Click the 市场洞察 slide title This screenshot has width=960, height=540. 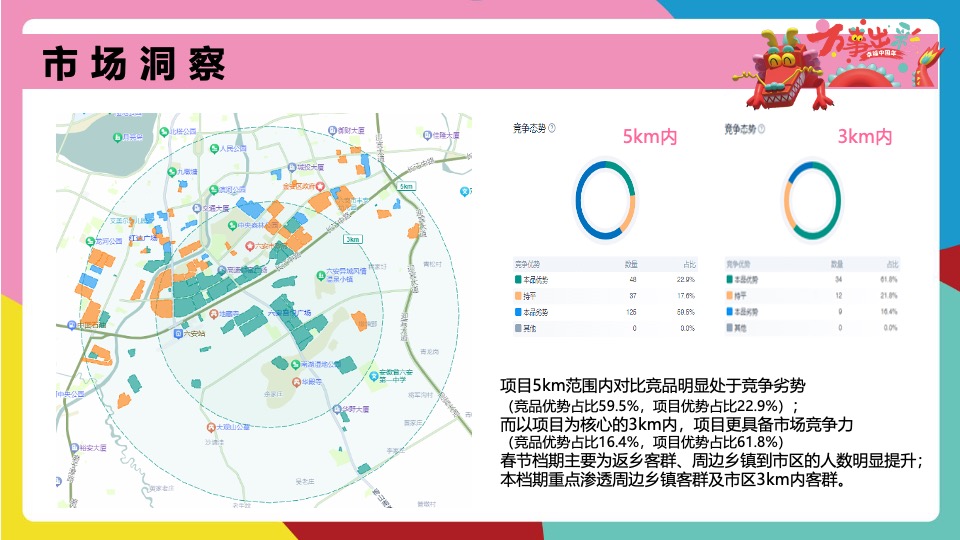pos(134,64)
